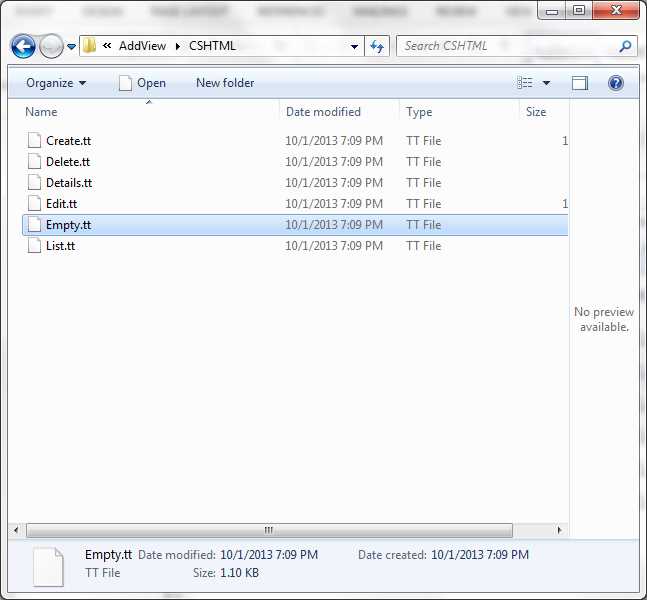Viewport: 647px width, 600px height.
Task: Maximize the Explorer window
Action: pos(579,11)
